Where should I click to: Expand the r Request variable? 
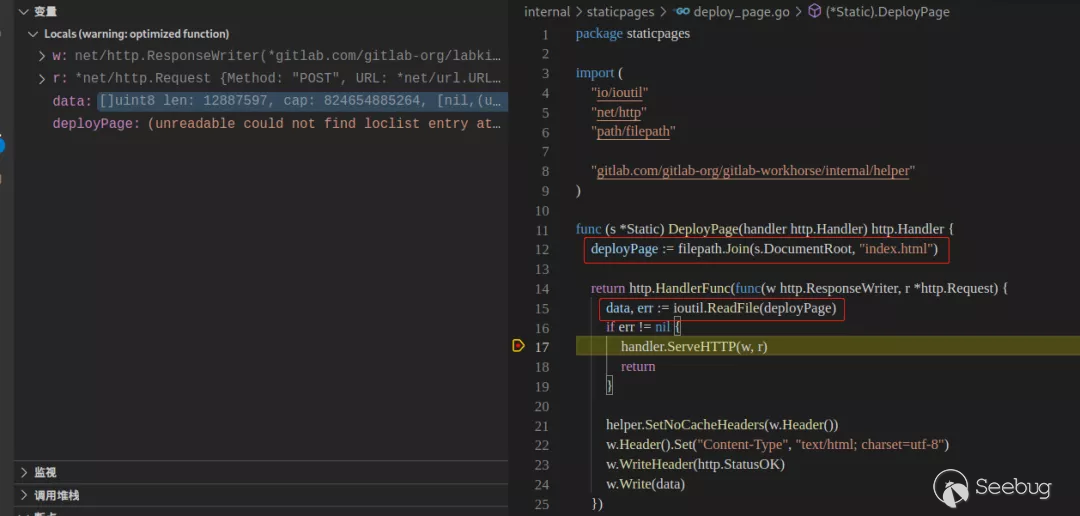pyautogui.click(x=42, y=78)
